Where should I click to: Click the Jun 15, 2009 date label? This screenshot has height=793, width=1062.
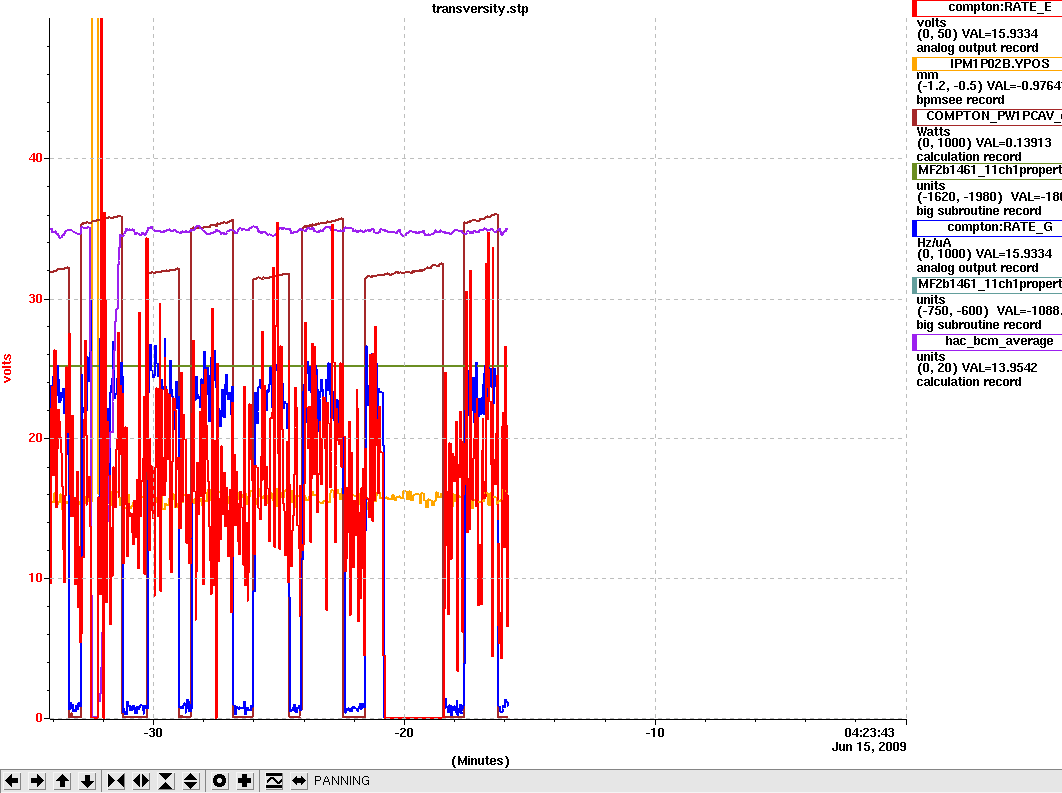point(869,747)
